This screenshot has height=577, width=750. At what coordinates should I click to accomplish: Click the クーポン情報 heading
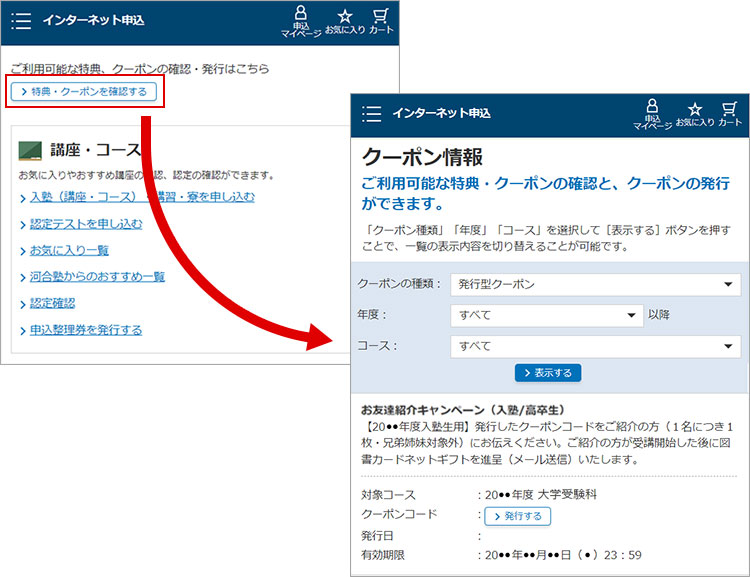coord(422,157)
